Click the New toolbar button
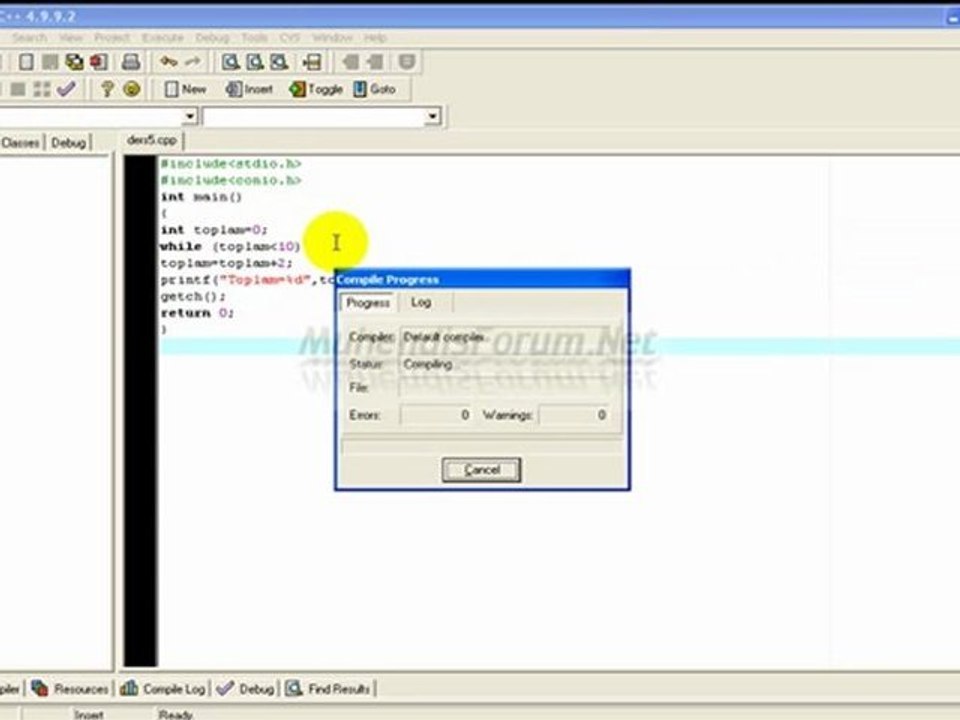960x720 pixels. click(186, 89)
